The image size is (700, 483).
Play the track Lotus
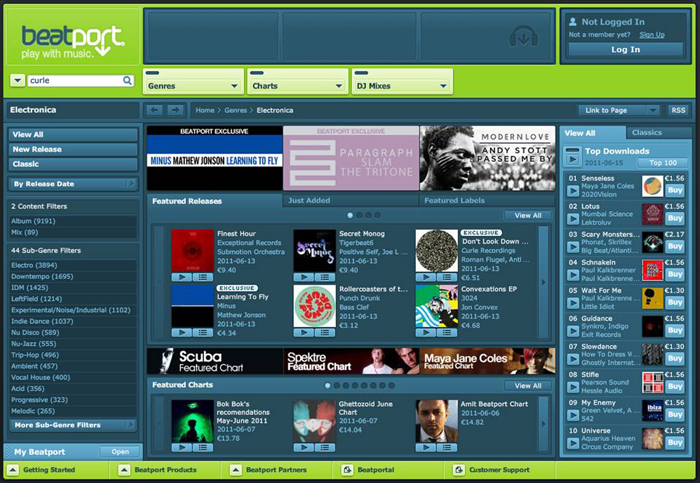[573, 219]
